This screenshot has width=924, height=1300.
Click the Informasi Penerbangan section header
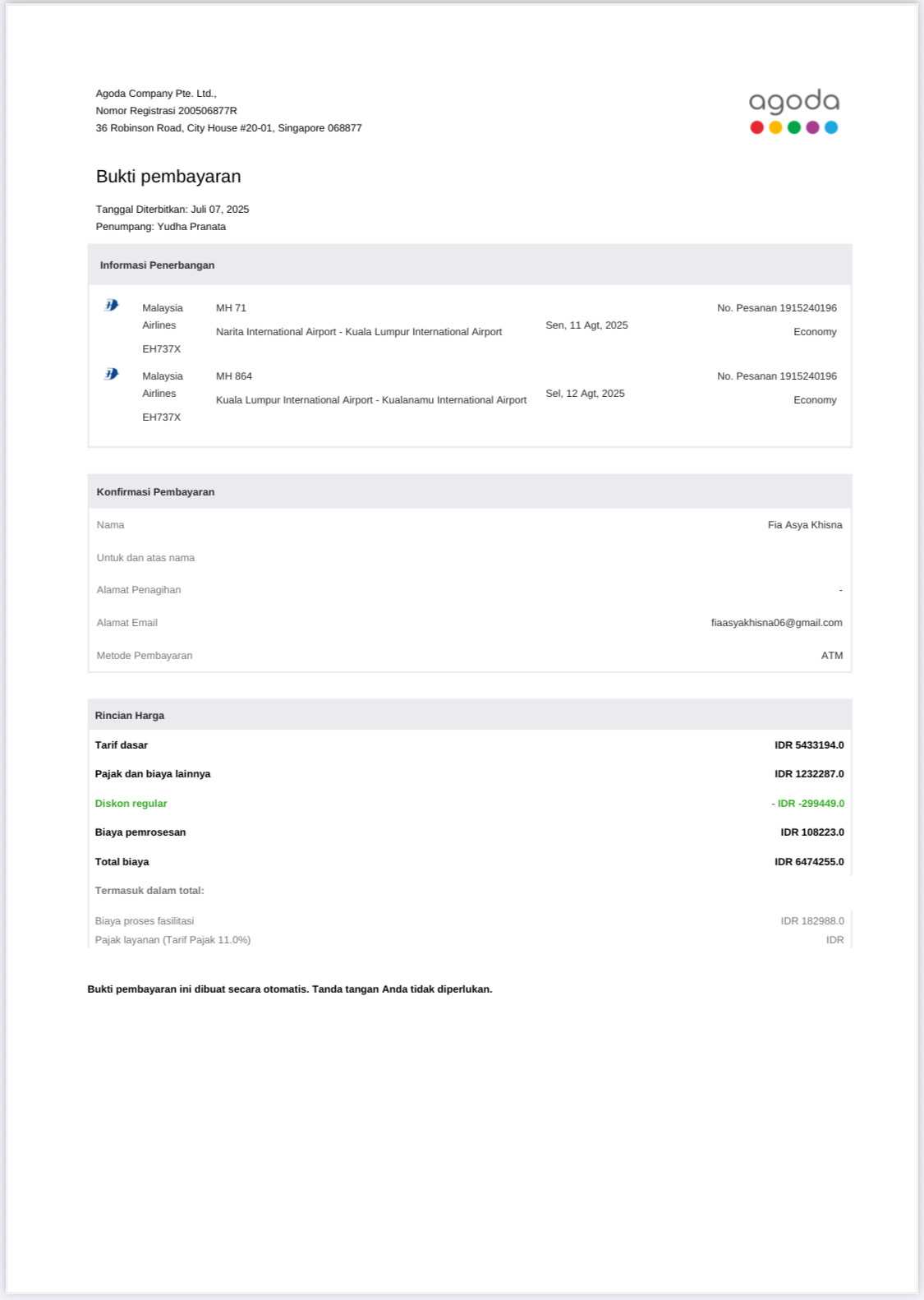tap(157, 265)
